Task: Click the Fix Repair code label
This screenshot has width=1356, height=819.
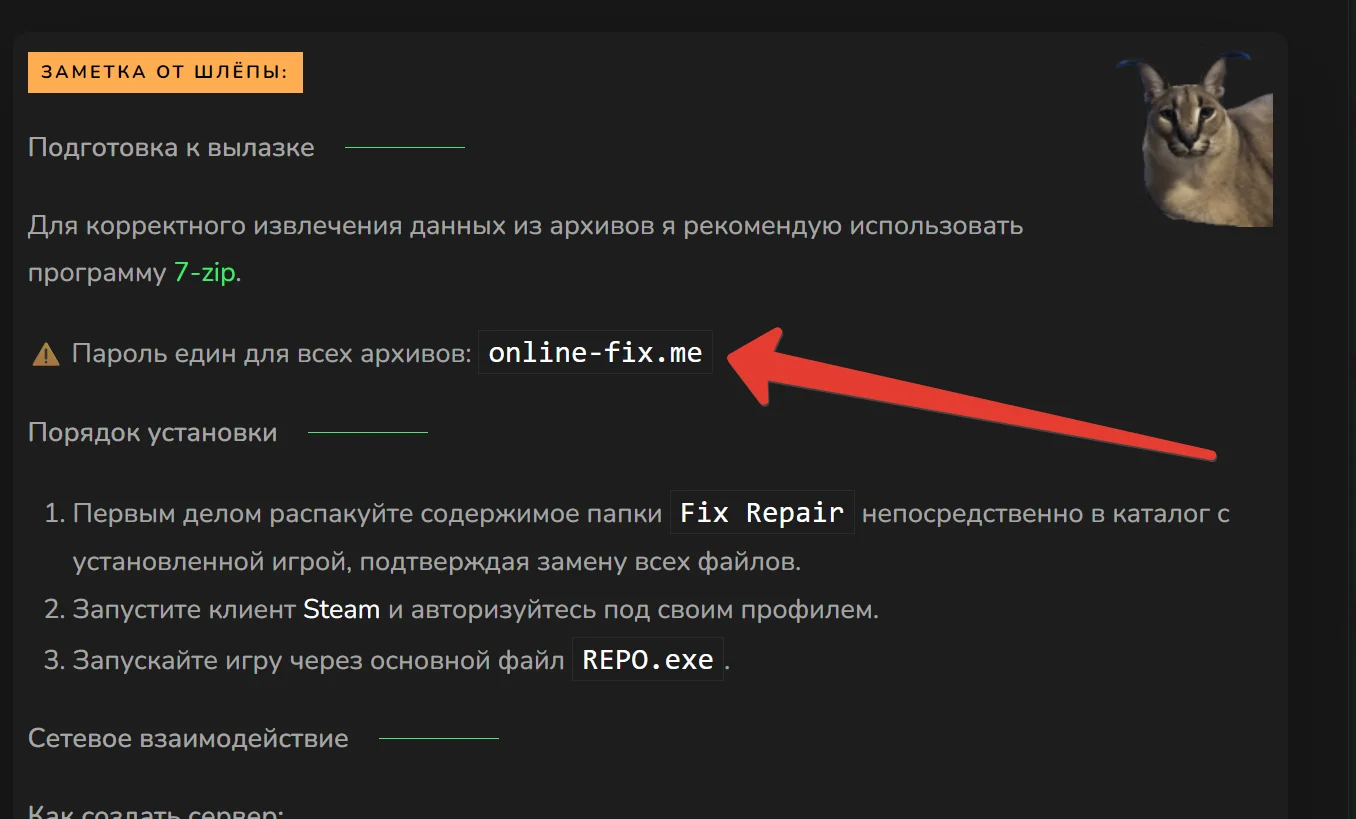Action: click(762, 513)
